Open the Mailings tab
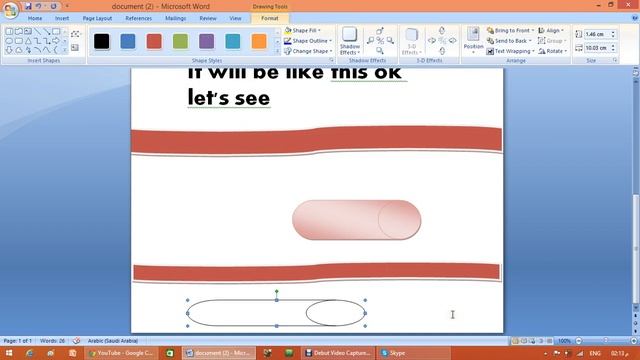This screenshot has width=640, height=360. [176, 18]
